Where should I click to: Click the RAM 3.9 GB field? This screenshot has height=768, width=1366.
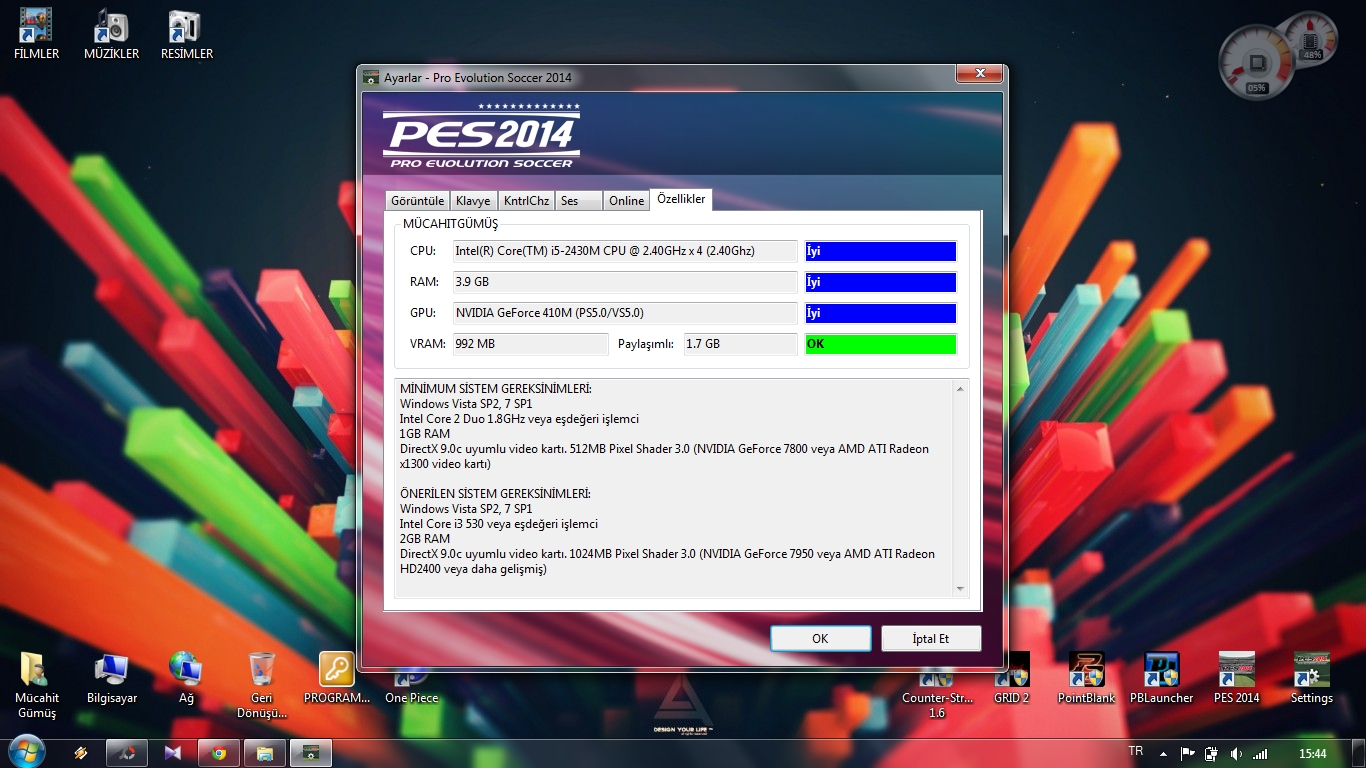point(625,282)
